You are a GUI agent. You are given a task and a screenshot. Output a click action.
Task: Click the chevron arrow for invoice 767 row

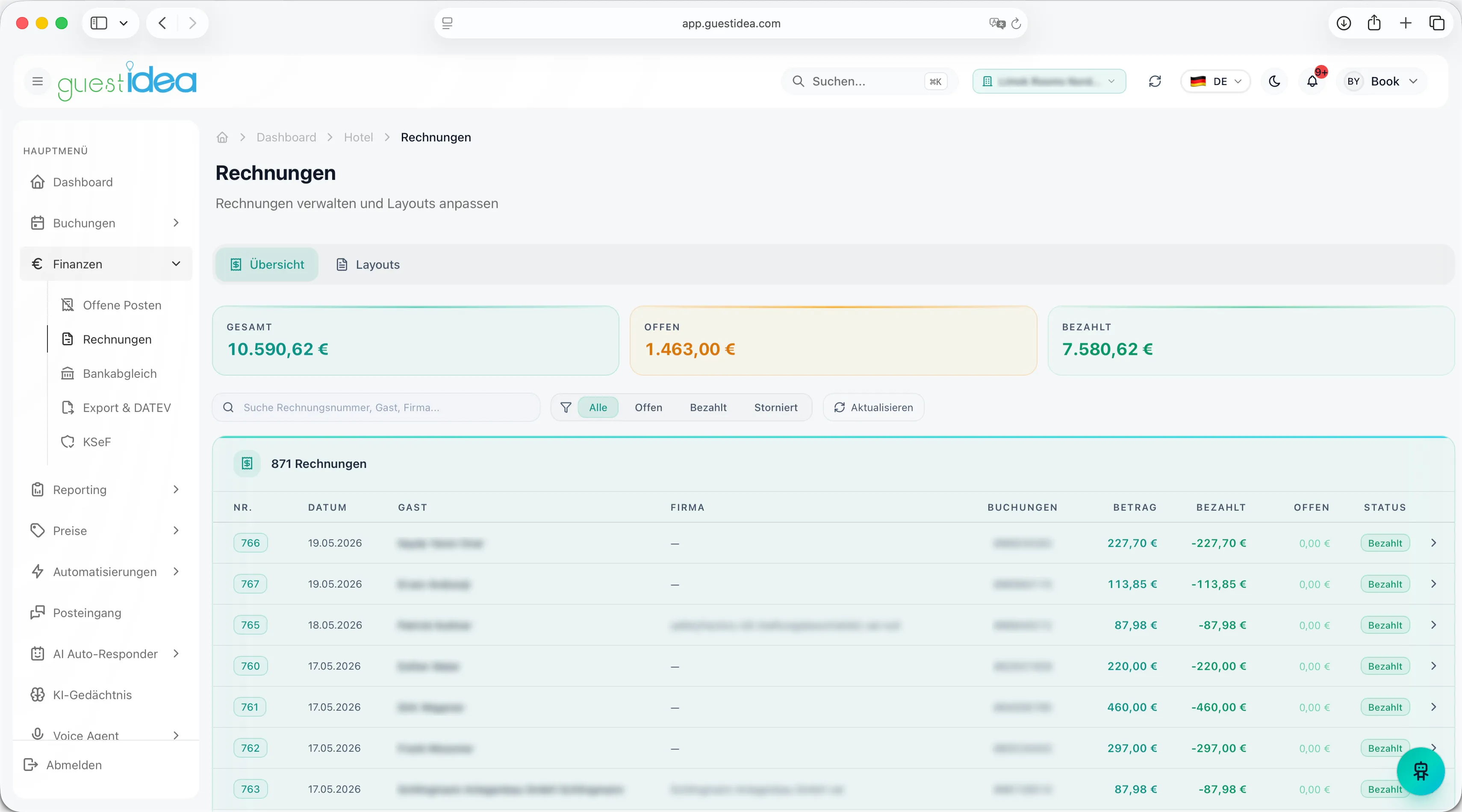[1434, 584]
